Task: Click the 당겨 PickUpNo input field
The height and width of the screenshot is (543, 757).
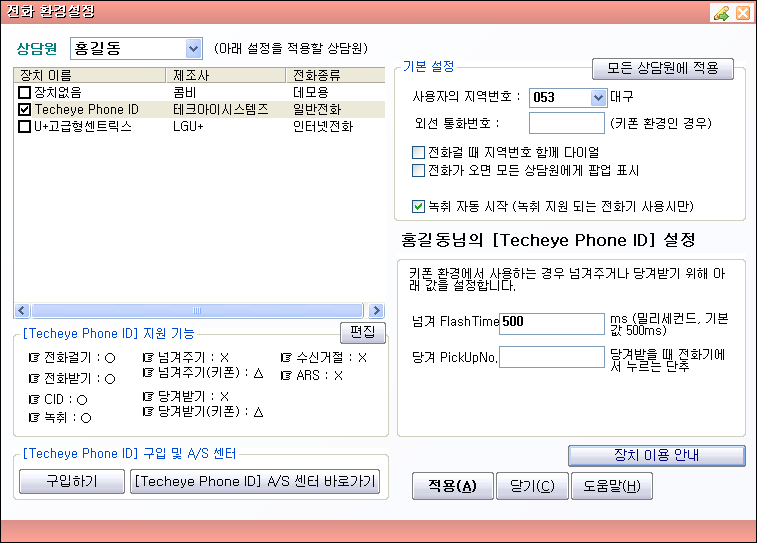Action: (552, 357)
